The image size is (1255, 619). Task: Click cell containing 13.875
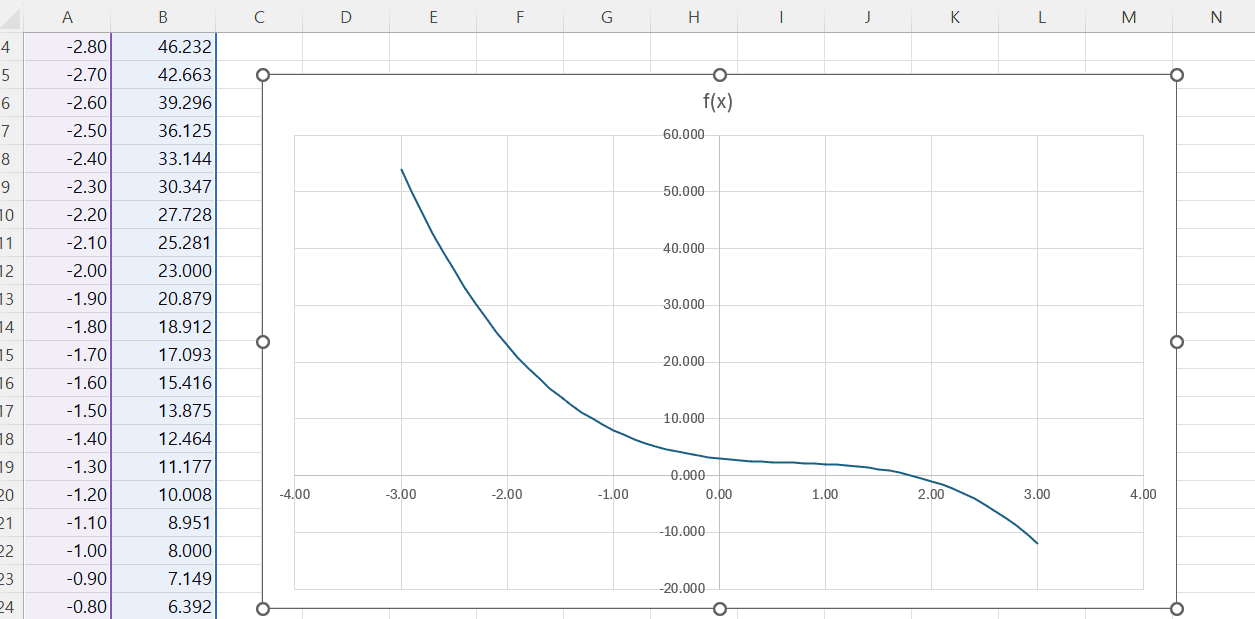pyautogui.click(x=164, y=411)
